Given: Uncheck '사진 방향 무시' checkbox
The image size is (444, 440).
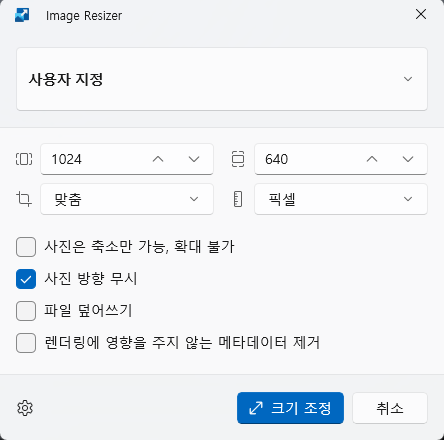Looking at the screenshot, I should [26, 279].
